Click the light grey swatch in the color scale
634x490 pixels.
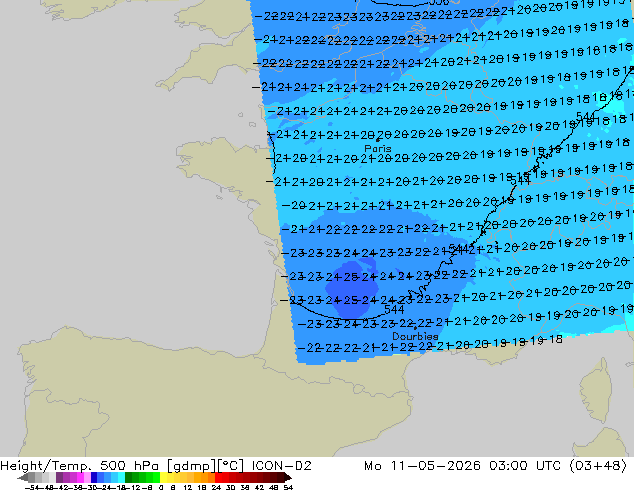pos(52,477)
